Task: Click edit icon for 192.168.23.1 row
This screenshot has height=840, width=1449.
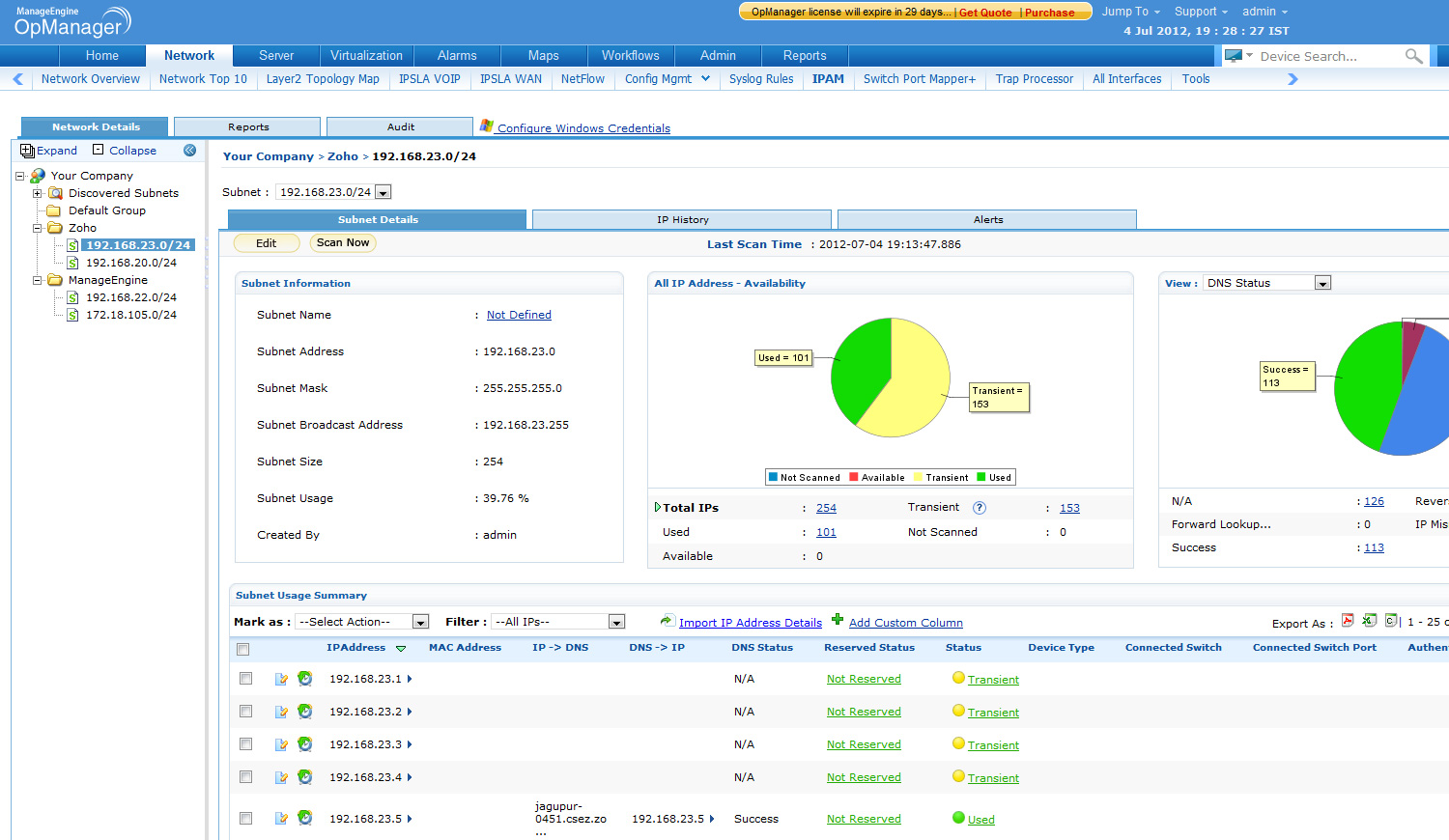Action: pos(281,680)
